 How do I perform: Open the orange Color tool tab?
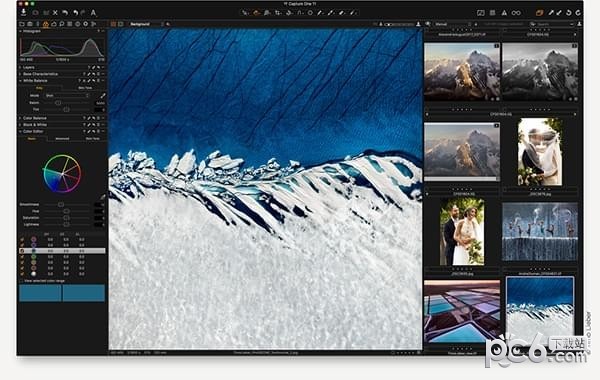pos(46,24)
